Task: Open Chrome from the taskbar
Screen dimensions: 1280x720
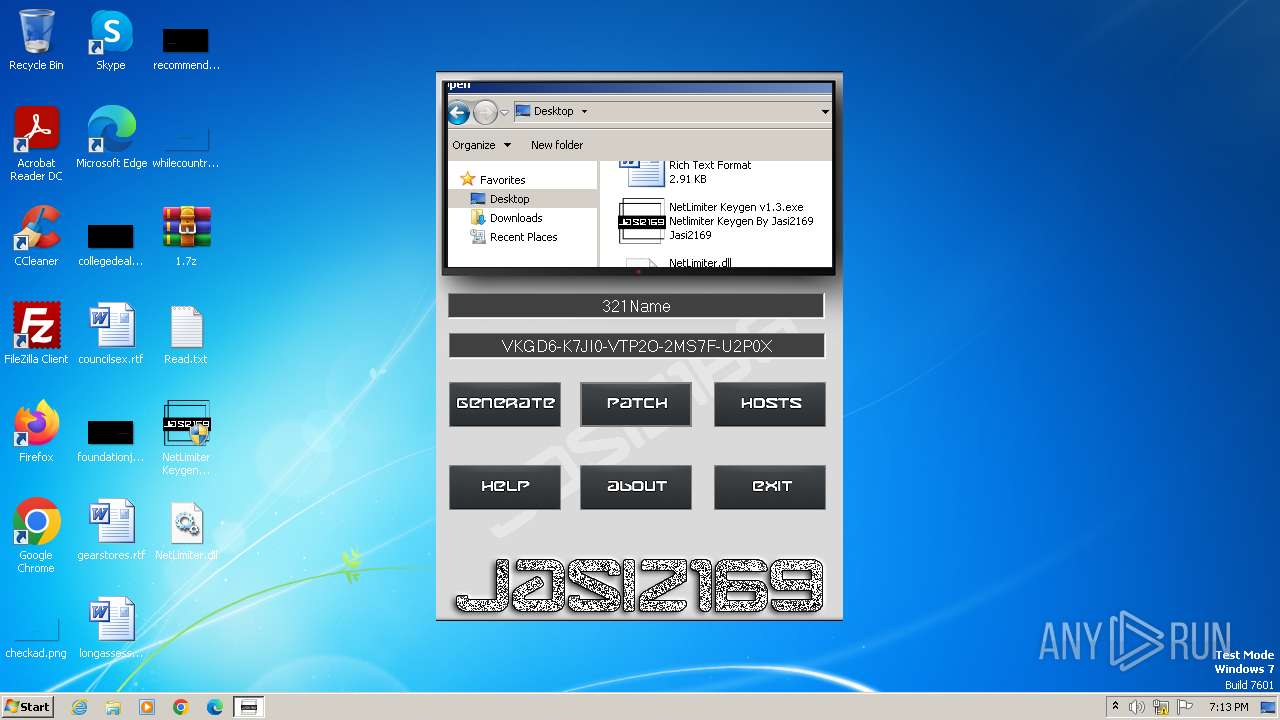Action: click(181, 707)
